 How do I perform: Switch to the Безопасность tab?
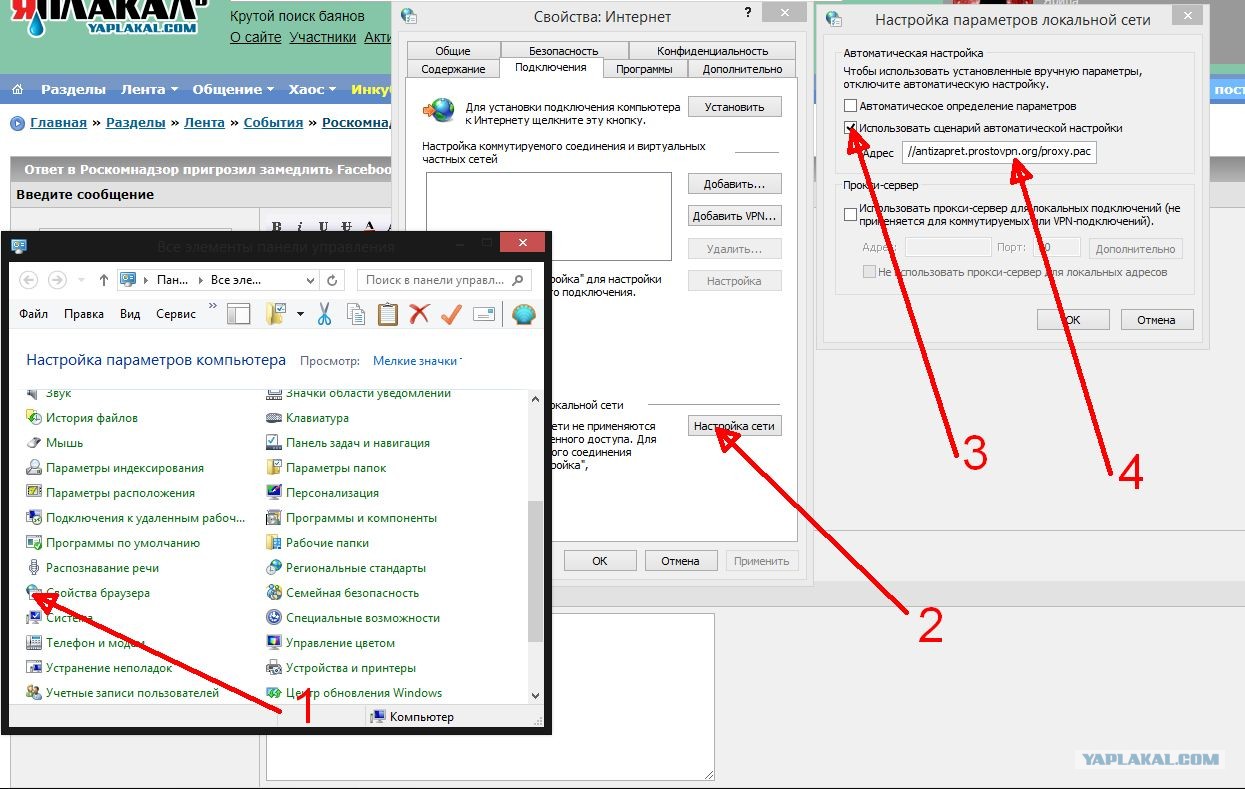564,51
